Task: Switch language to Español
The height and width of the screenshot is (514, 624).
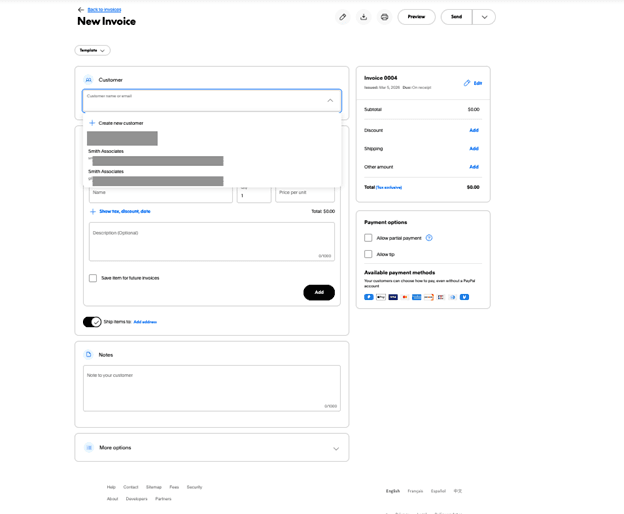Action: [438, 491]
